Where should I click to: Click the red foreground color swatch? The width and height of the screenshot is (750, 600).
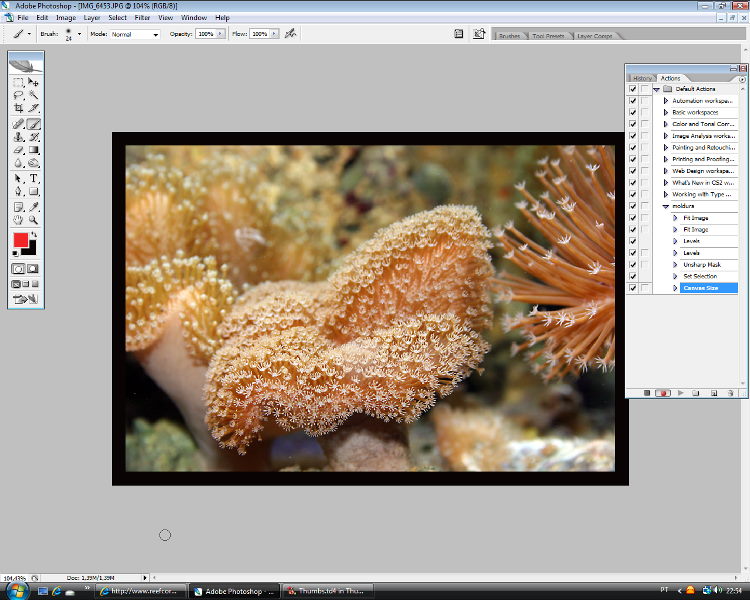(x=21, y=240)
